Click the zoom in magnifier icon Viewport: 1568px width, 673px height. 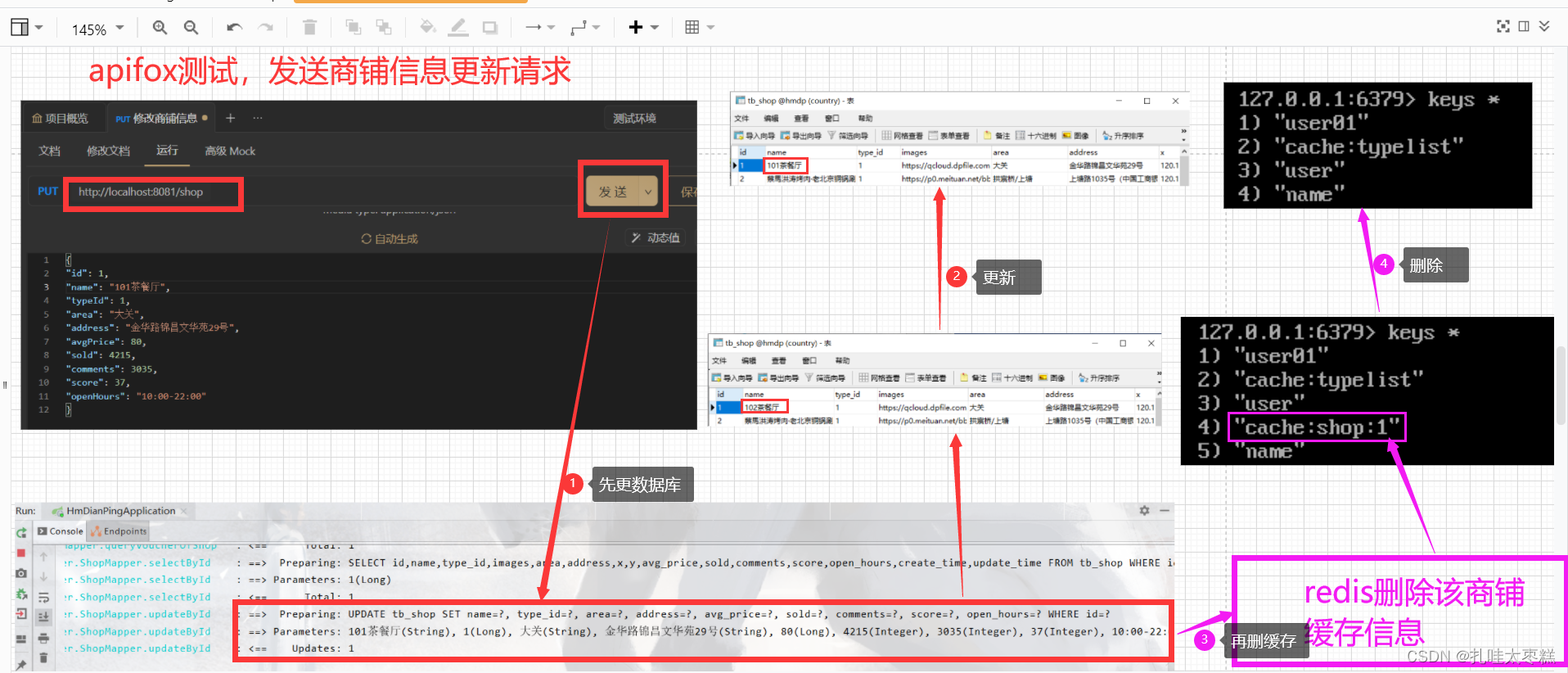(x=160, y=28)
